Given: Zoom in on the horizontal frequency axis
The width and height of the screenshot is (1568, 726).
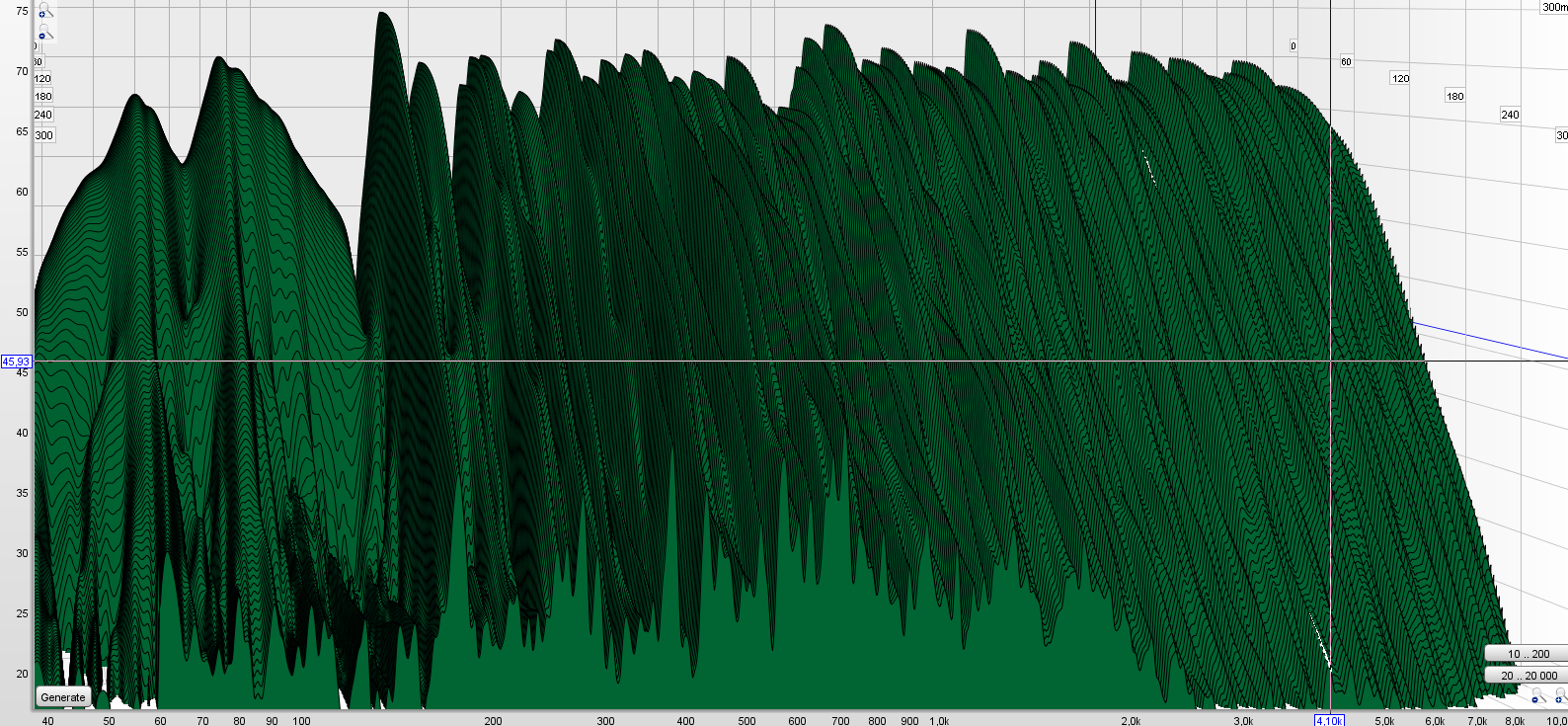Looking at the screenshot, I should coord(1559,696).
